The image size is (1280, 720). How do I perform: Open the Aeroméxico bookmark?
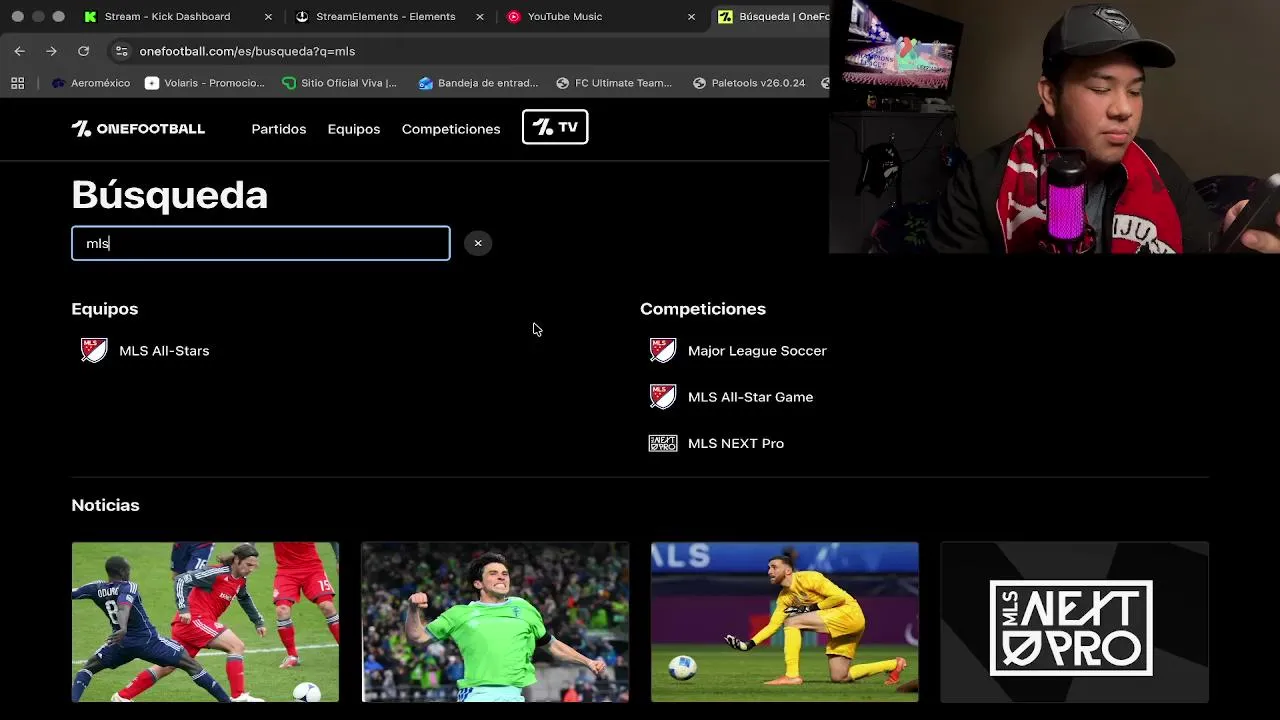point(91,83)
